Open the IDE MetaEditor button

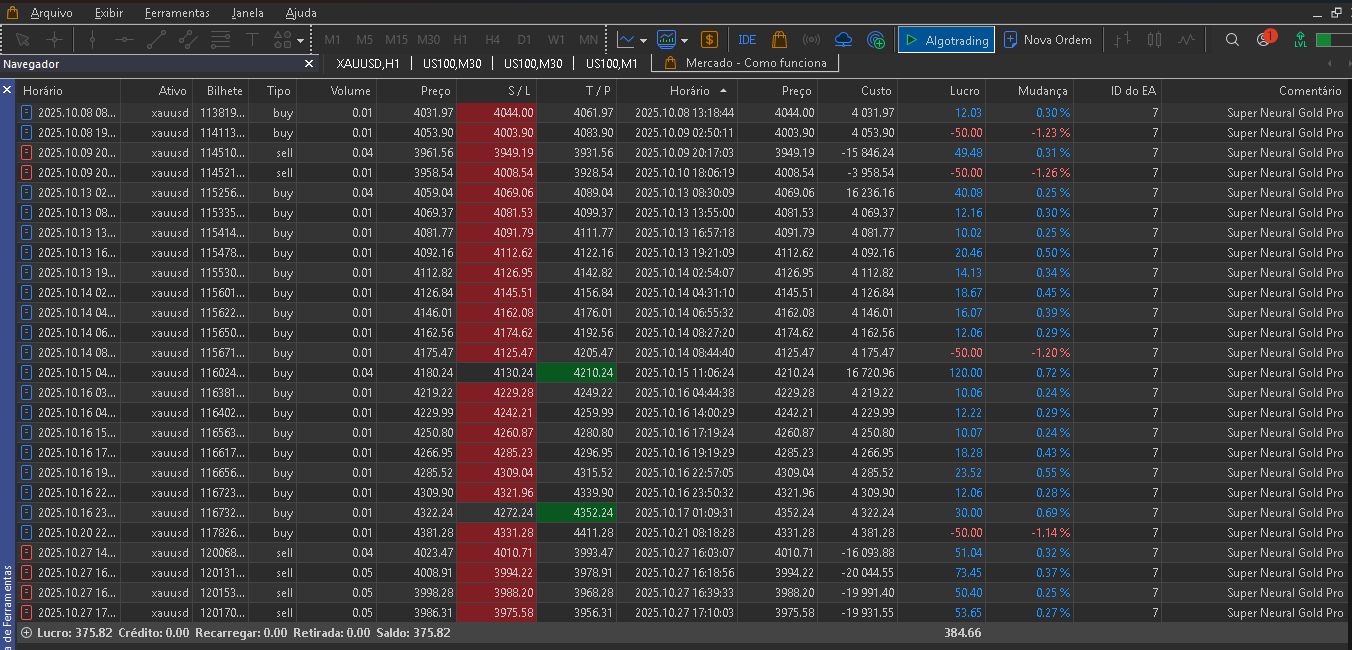click(x=747, y=40)
